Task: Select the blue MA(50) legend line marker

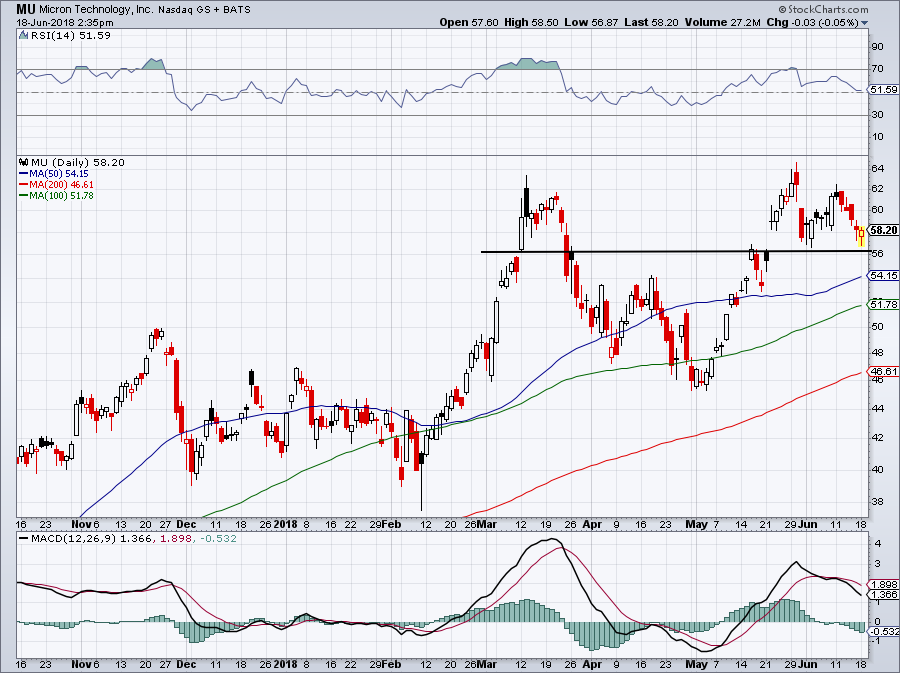Action: 24,174
